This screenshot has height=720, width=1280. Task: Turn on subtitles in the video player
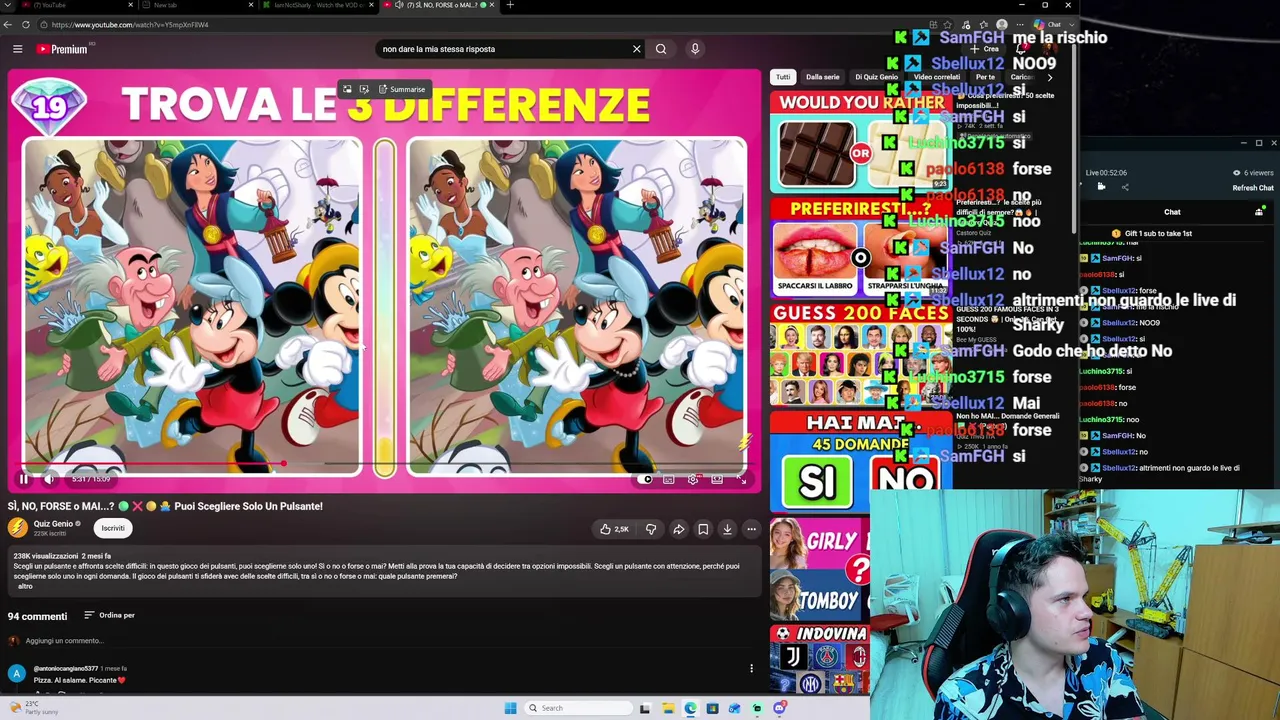click(x=669, y=479)
